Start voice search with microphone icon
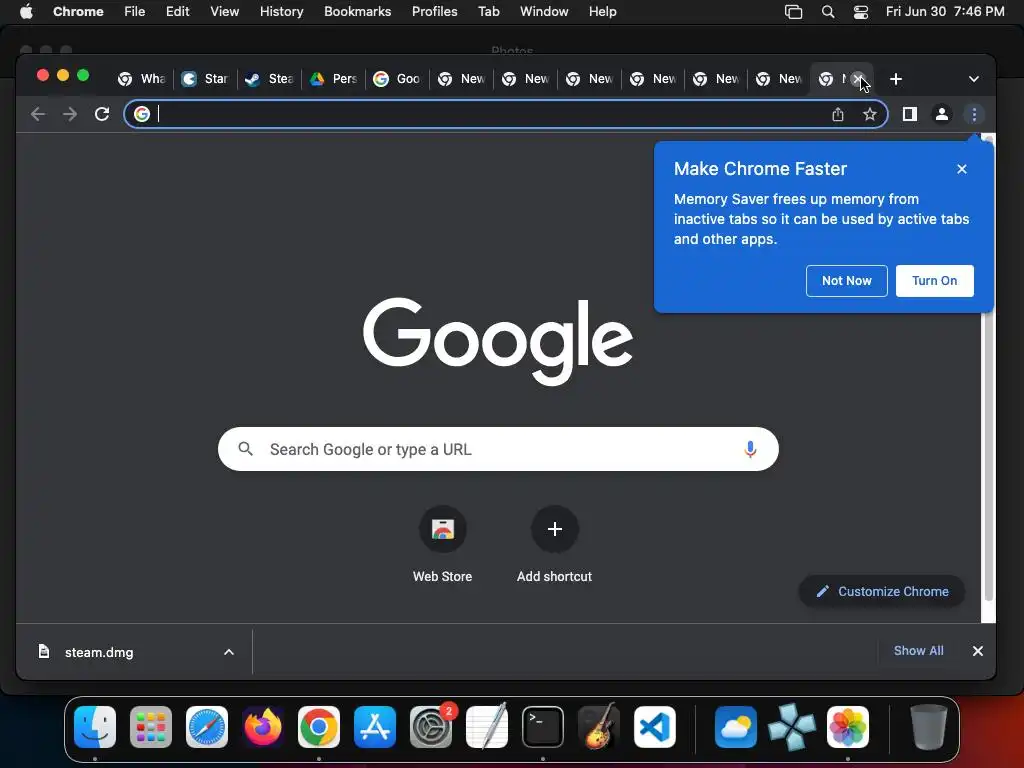1024x768 pixels. (x=750, y=449)
